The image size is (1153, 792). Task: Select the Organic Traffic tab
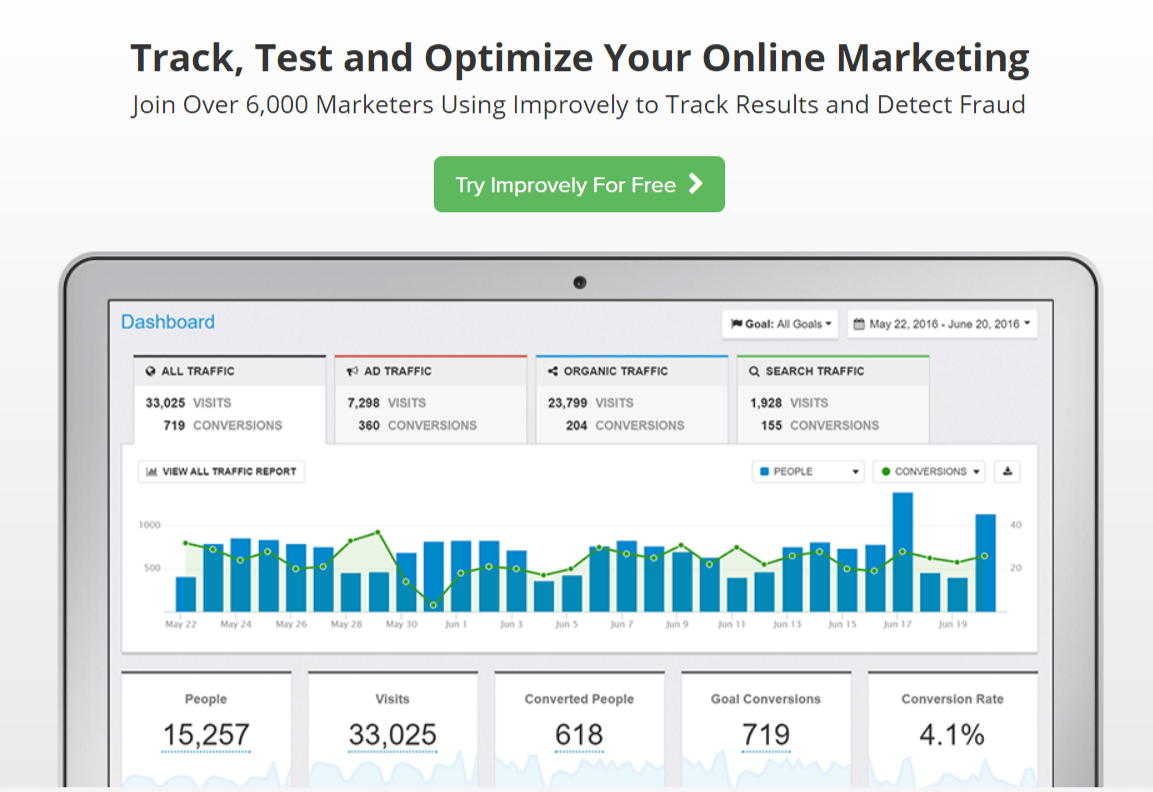[x=631, y=399]
